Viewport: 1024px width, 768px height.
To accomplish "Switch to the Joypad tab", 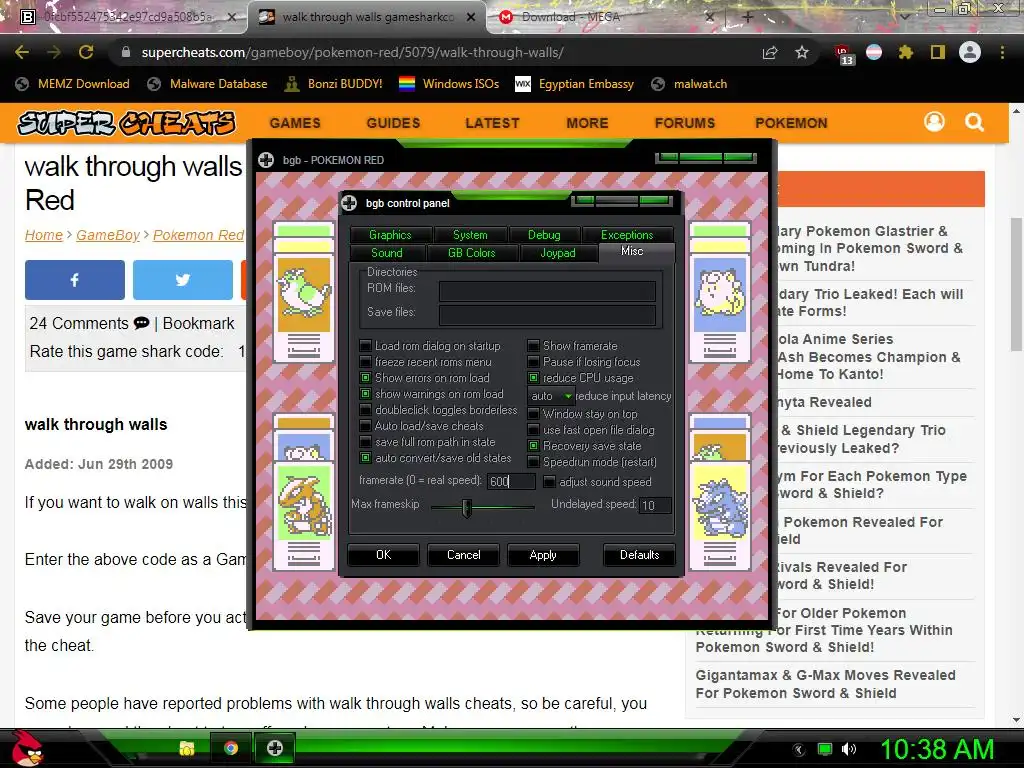I will [558, 253].
